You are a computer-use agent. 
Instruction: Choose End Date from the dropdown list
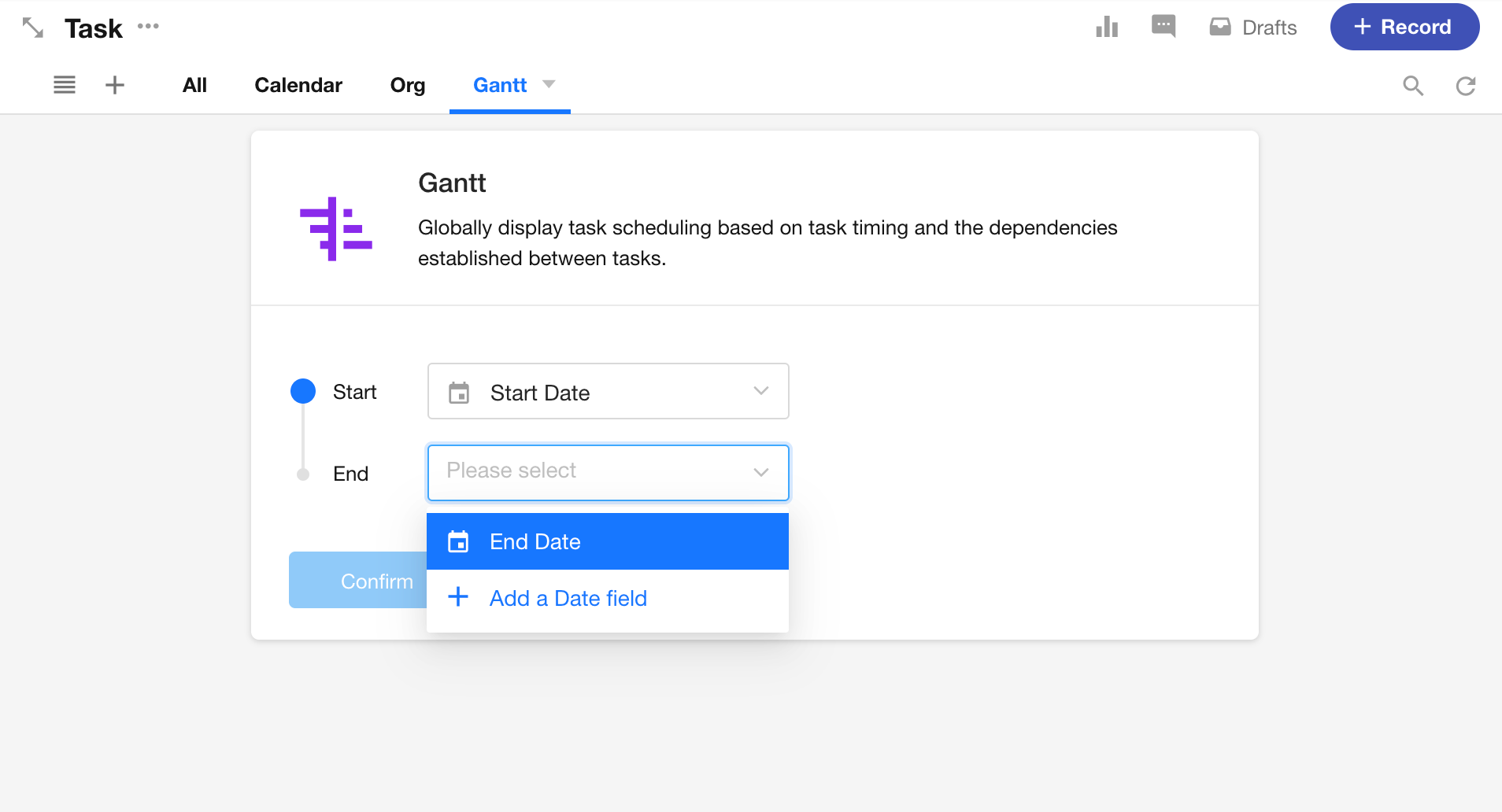coord(608,541)
